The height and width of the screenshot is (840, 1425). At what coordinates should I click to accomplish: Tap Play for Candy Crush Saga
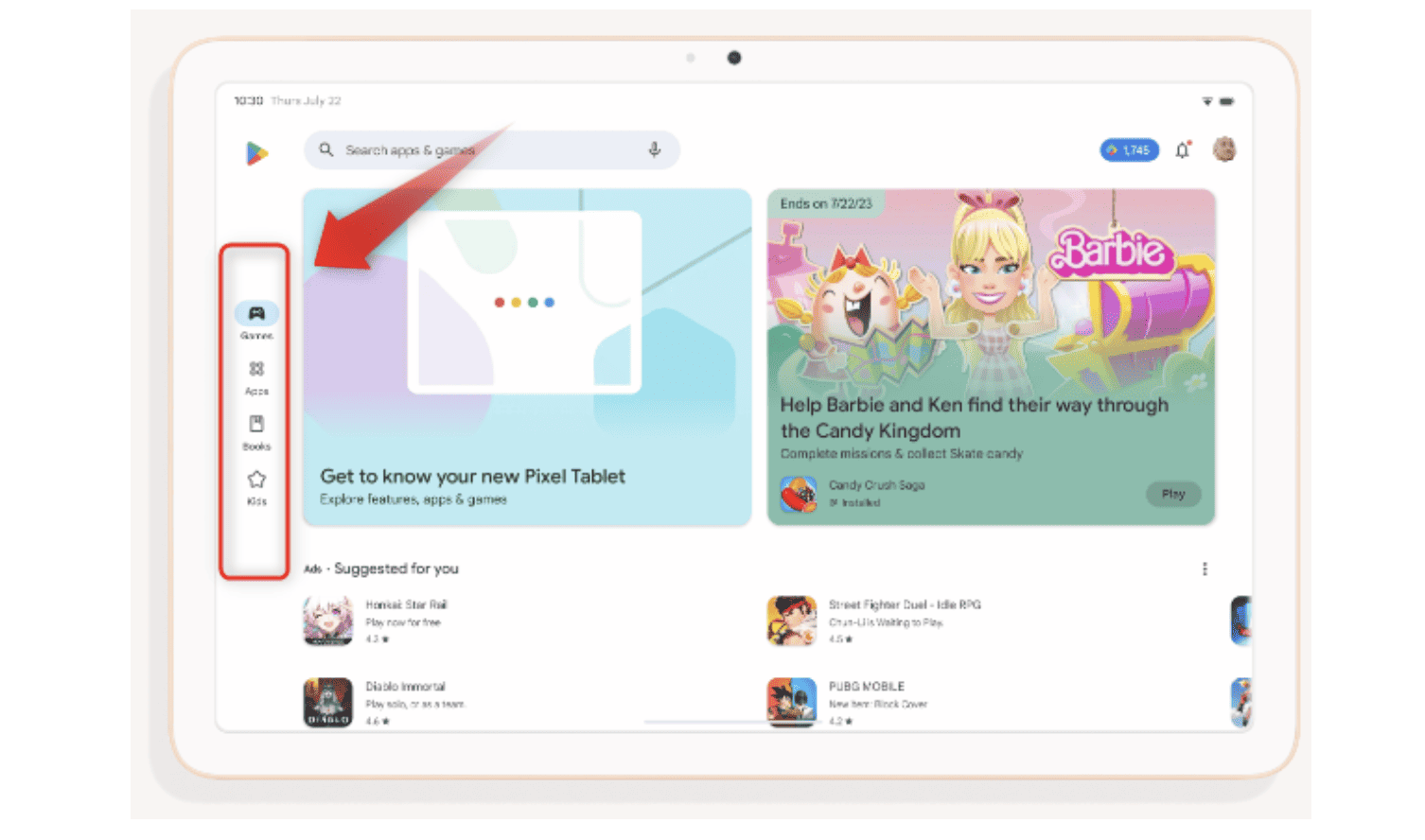pyautogui.click(x=1173, y=494)
